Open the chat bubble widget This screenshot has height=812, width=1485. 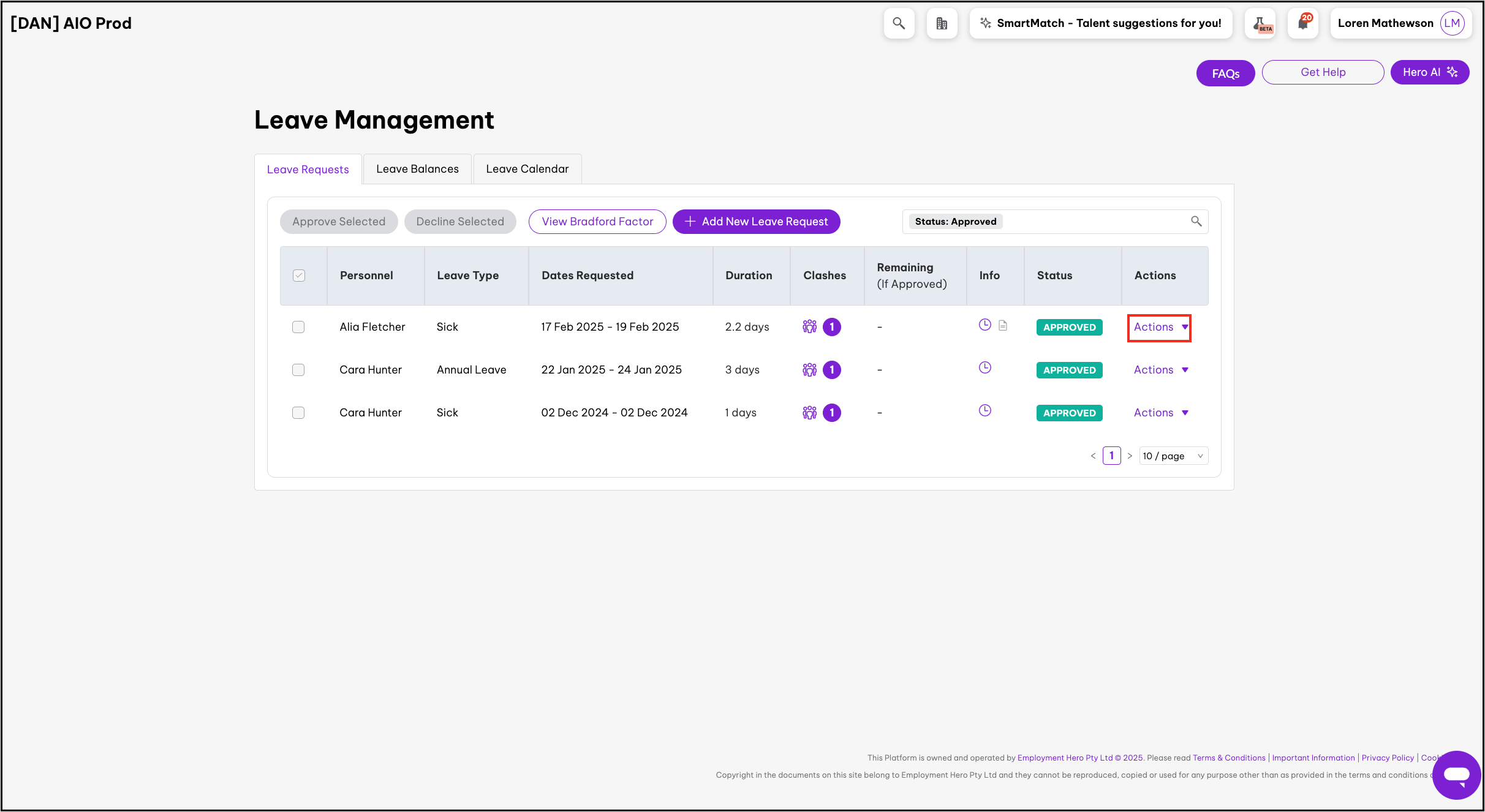1456,775
